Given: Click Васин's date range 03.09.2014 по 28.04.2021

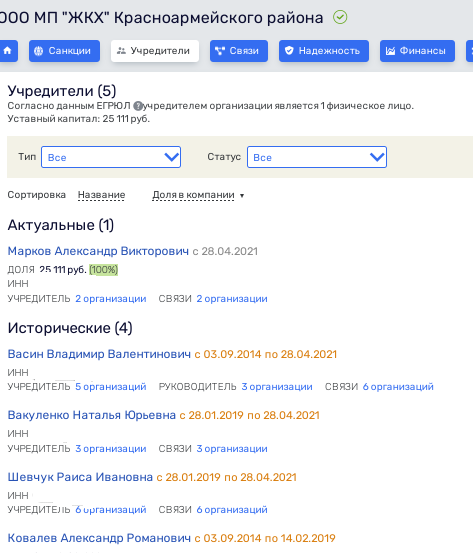Looking at the screenshot, I should pyautogui.click(x=266, y=354).
